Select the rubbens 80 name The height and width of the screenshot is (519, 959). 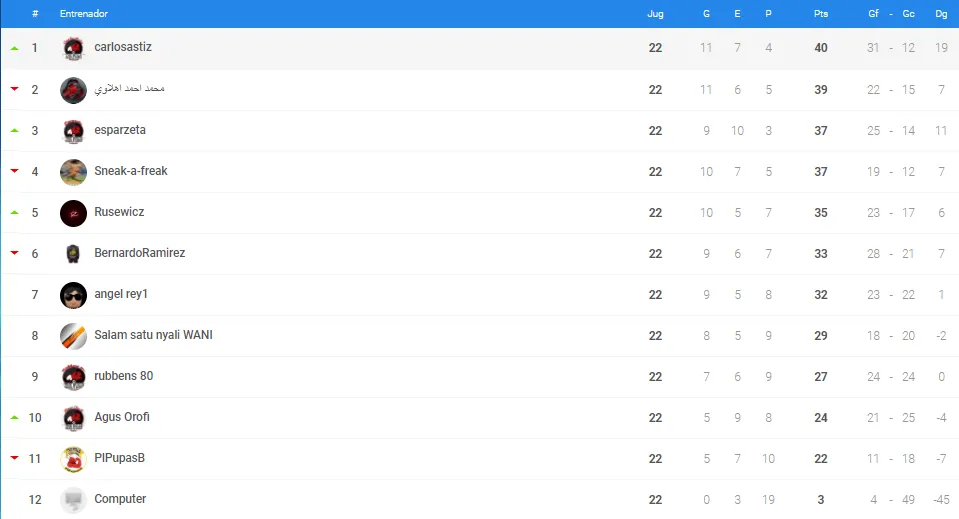[x=124, y=375]
